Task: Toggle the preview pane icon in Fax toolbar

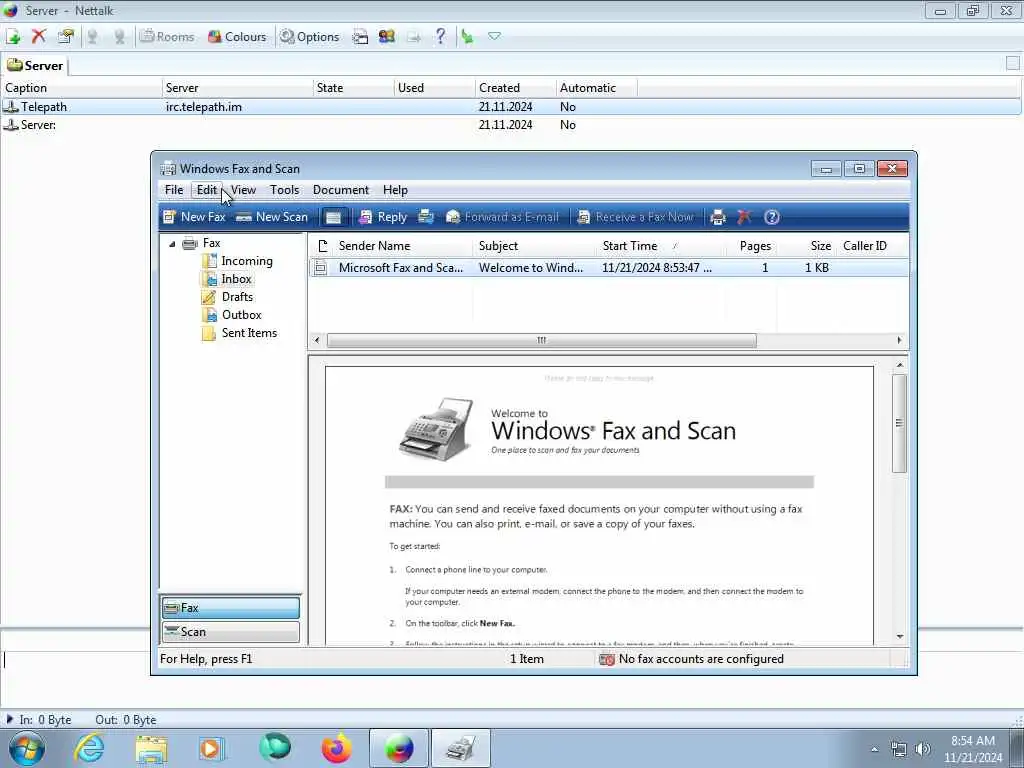Action: (x=333, y=217)
